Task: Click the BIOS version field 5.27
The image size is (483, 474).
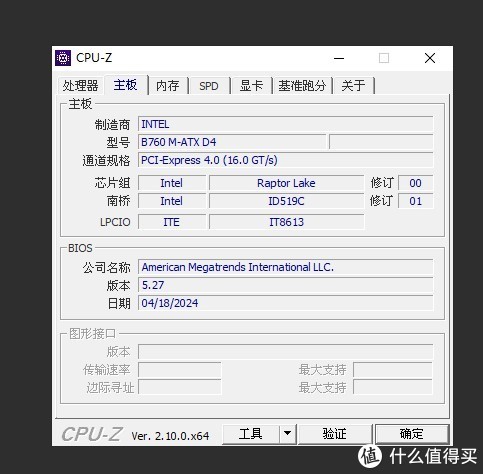Action: tap(286, 285)
